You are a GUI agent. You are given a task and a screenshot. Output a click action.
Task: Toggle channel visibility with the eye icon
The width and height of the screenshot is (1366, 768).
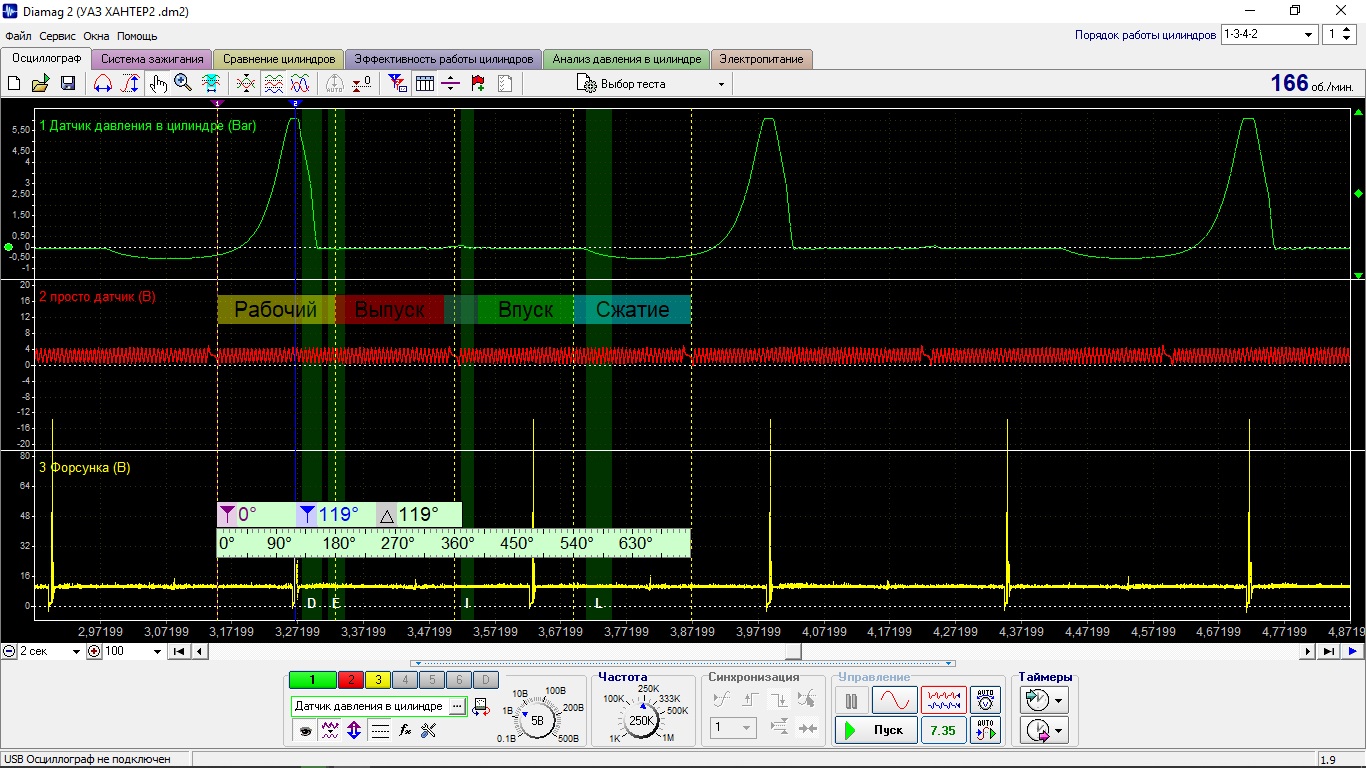coord(305,731)
